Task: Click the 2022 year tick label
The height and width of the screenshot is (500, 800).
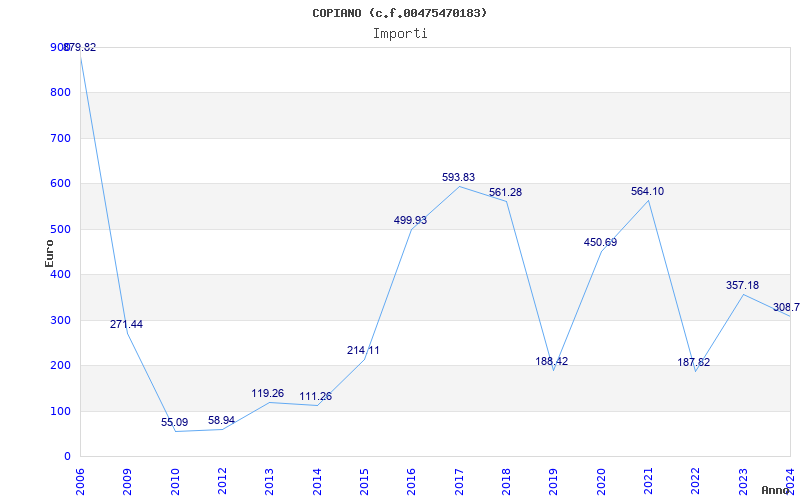Action: (x=695, y=482)
